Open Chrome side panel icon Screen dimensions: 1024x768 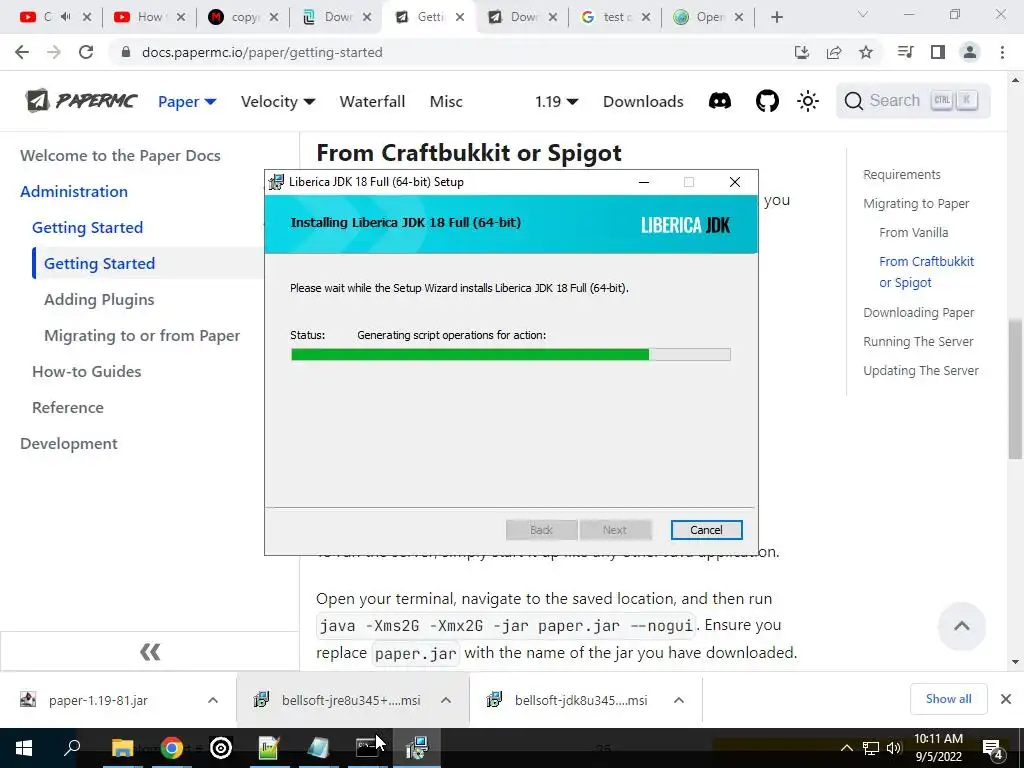938,52
